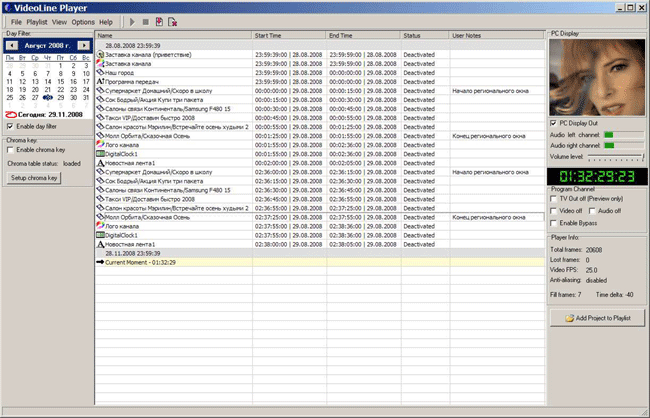Stop playback with the Stop toolbar button
The width and height of the screenshot is (650, 418).
(146, 22)
